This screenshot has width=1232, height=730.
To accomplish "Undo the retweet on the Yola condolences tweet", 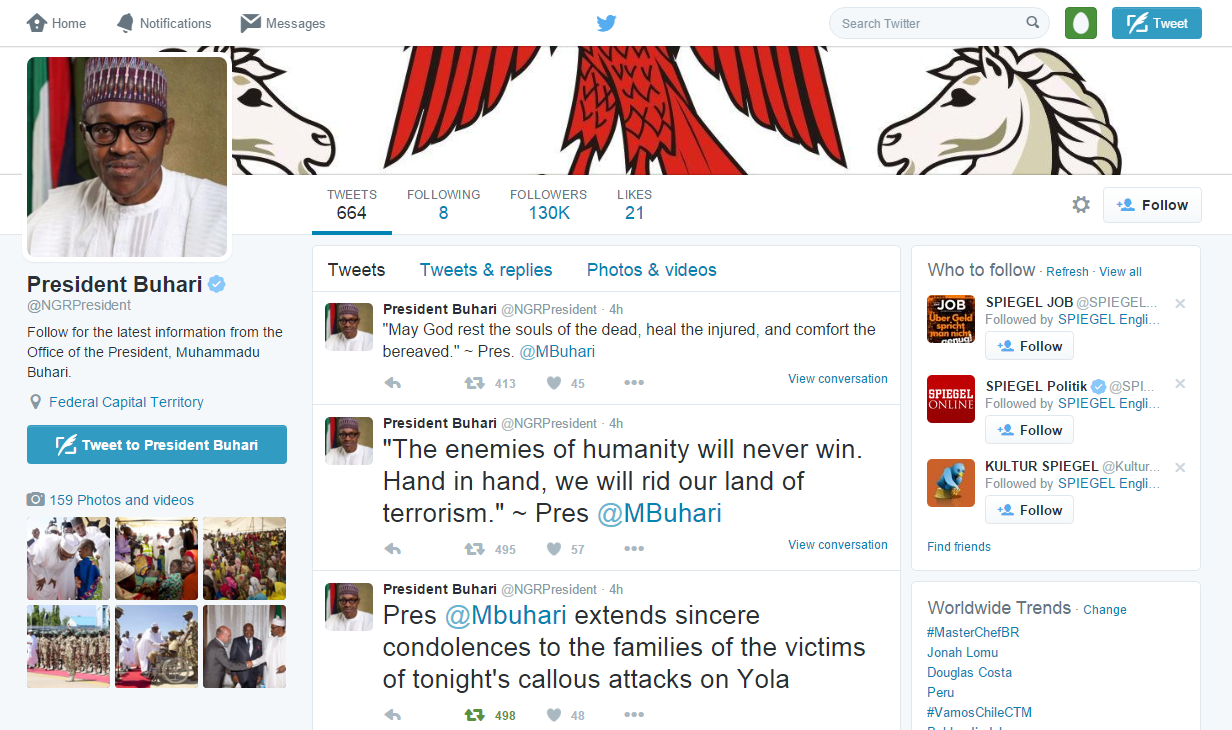I will point(474,715).
